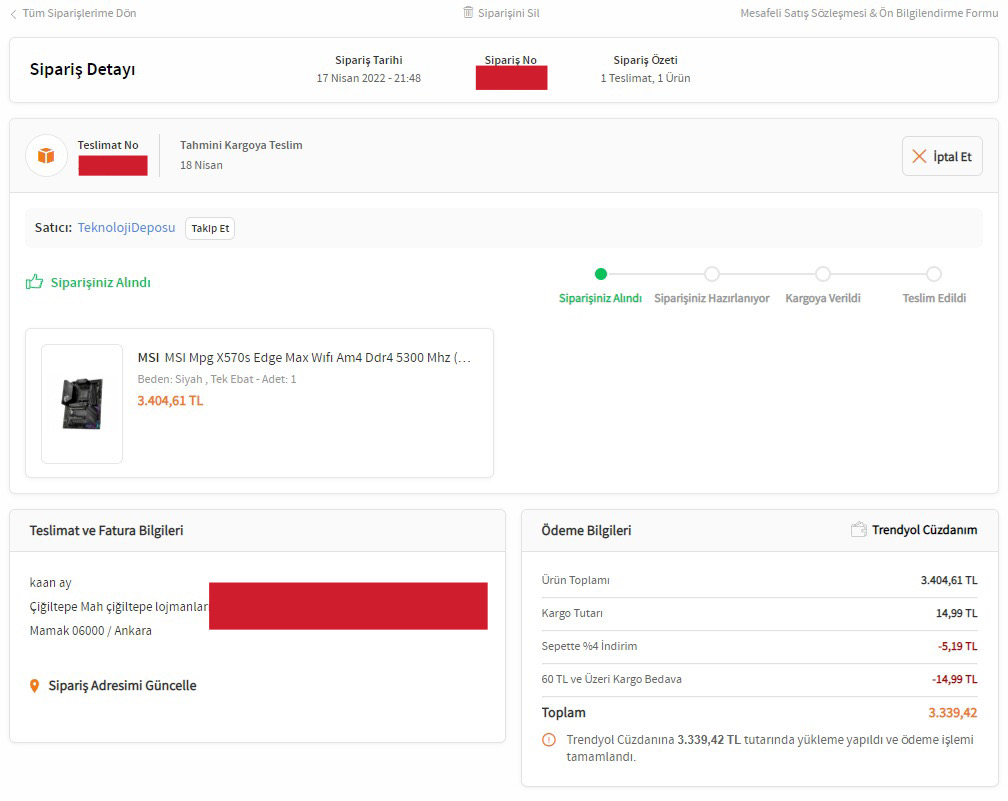Click the Beden: Siyah, Tek Ebat text

(x=217, y=379)
